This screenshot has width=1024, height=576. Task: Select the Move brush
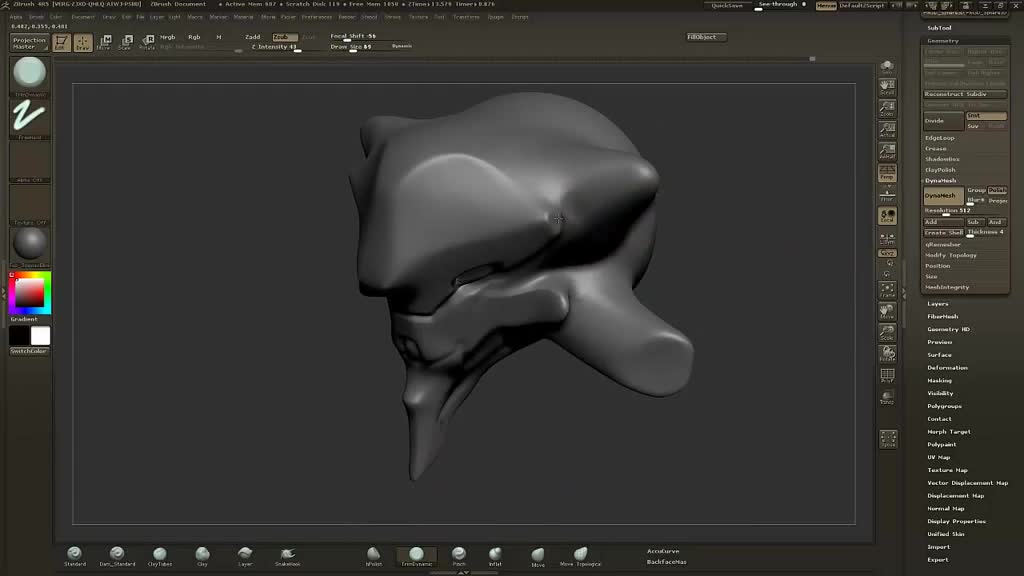tap(537, 556)
